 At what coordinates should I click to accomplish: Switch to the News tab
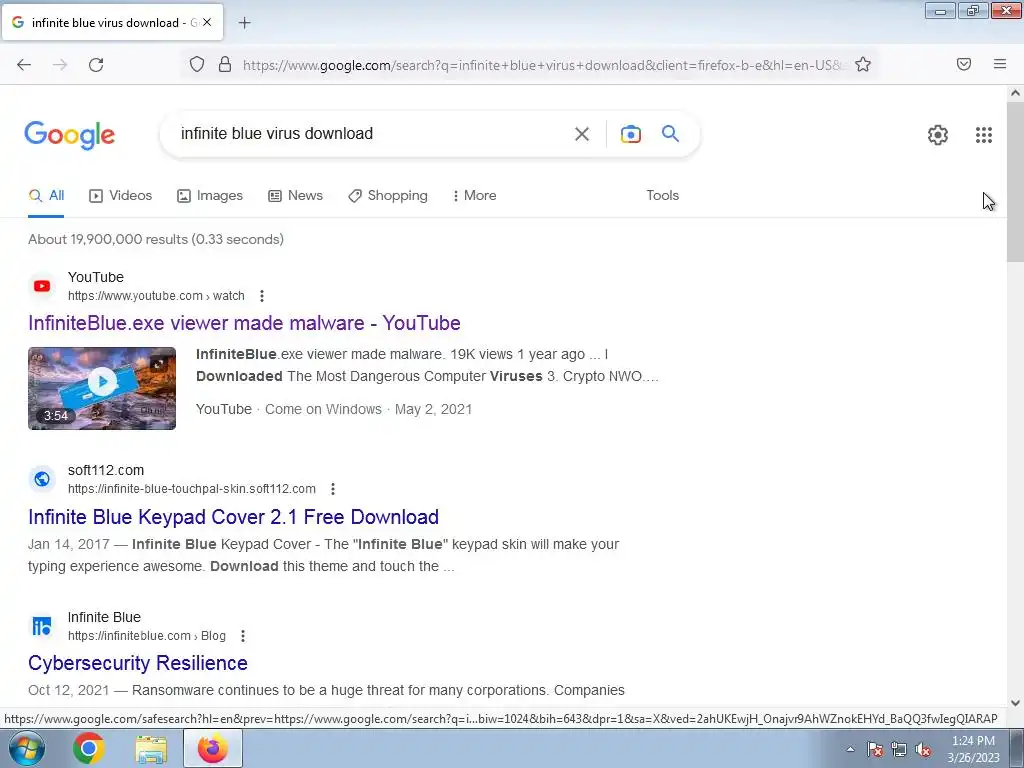(296, 195)
